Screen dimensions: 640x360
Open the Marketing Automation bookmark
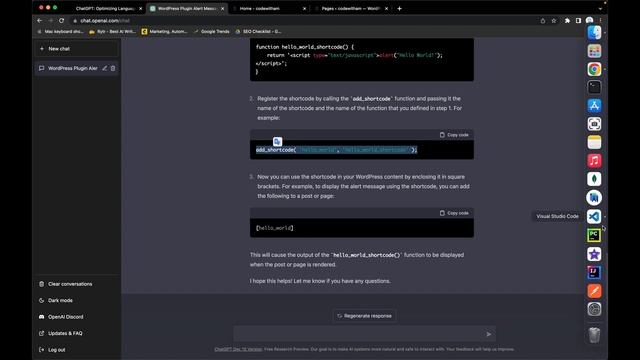[164, 31]
